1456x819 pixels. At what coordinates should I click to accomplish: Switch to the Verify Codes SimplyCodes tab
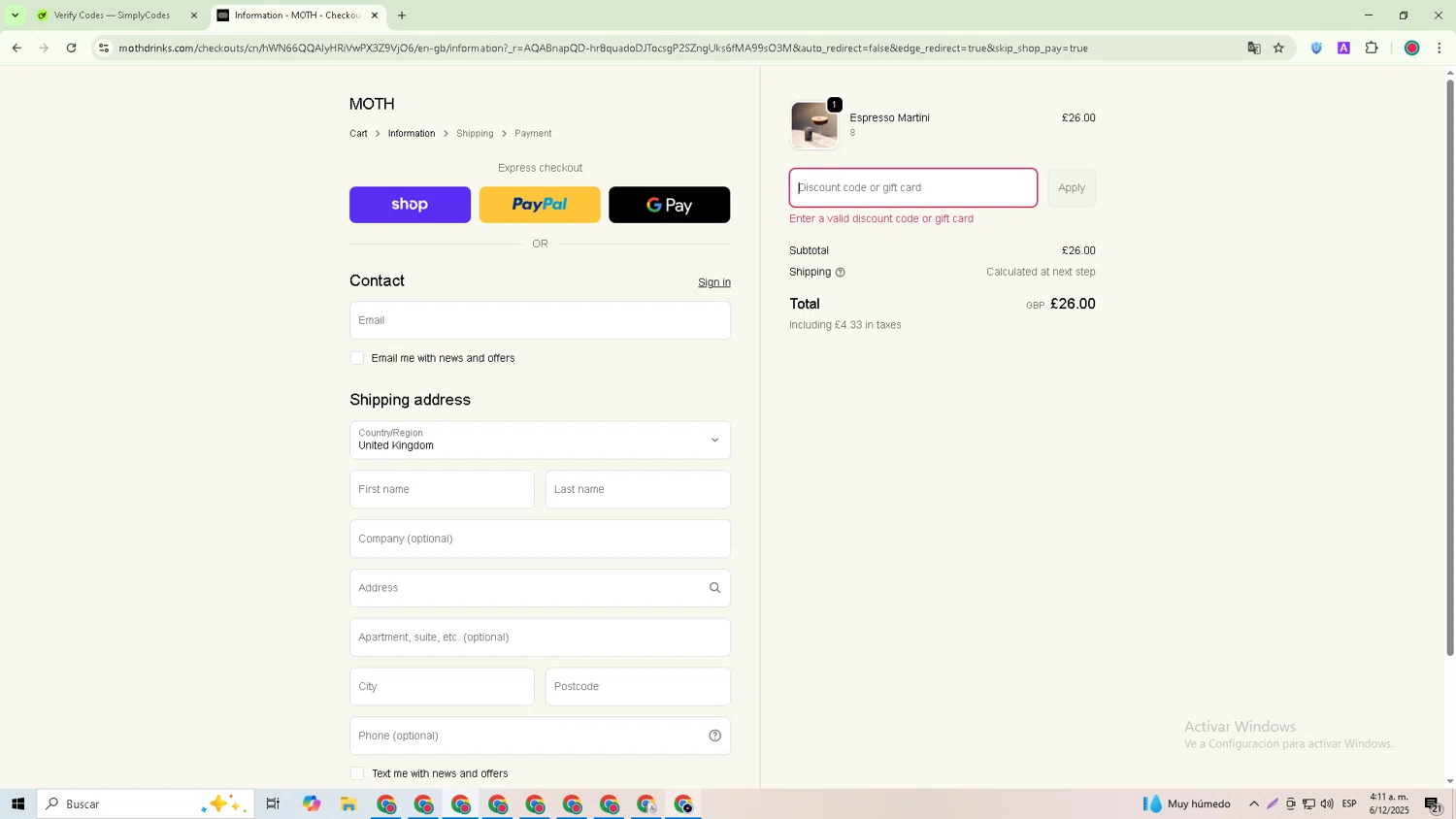tap(112, 16)
